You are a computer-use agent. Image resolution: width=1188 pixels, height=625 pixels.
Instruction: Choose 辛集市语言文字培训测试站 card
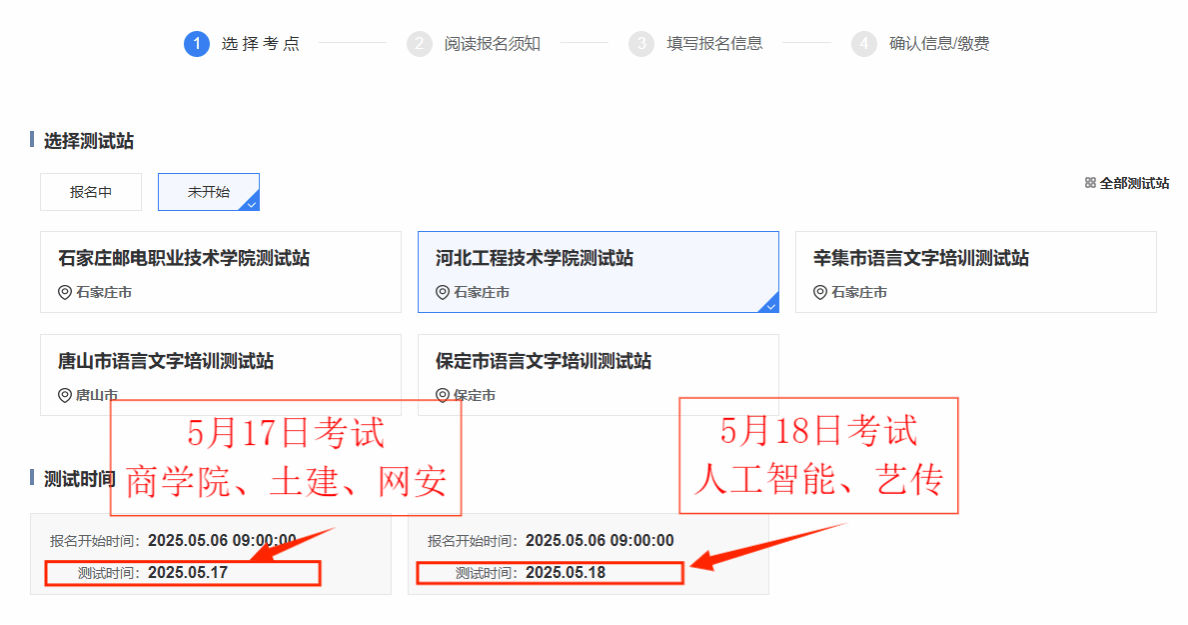(976, 272)
